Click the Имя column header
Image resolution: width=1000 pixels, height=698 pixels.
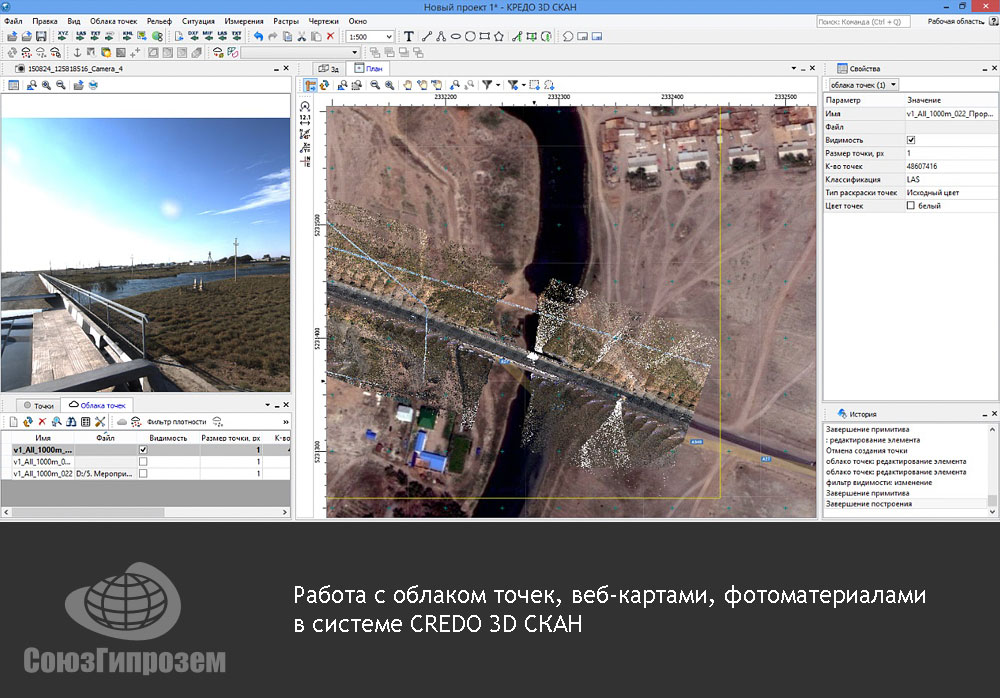(43, 438)
